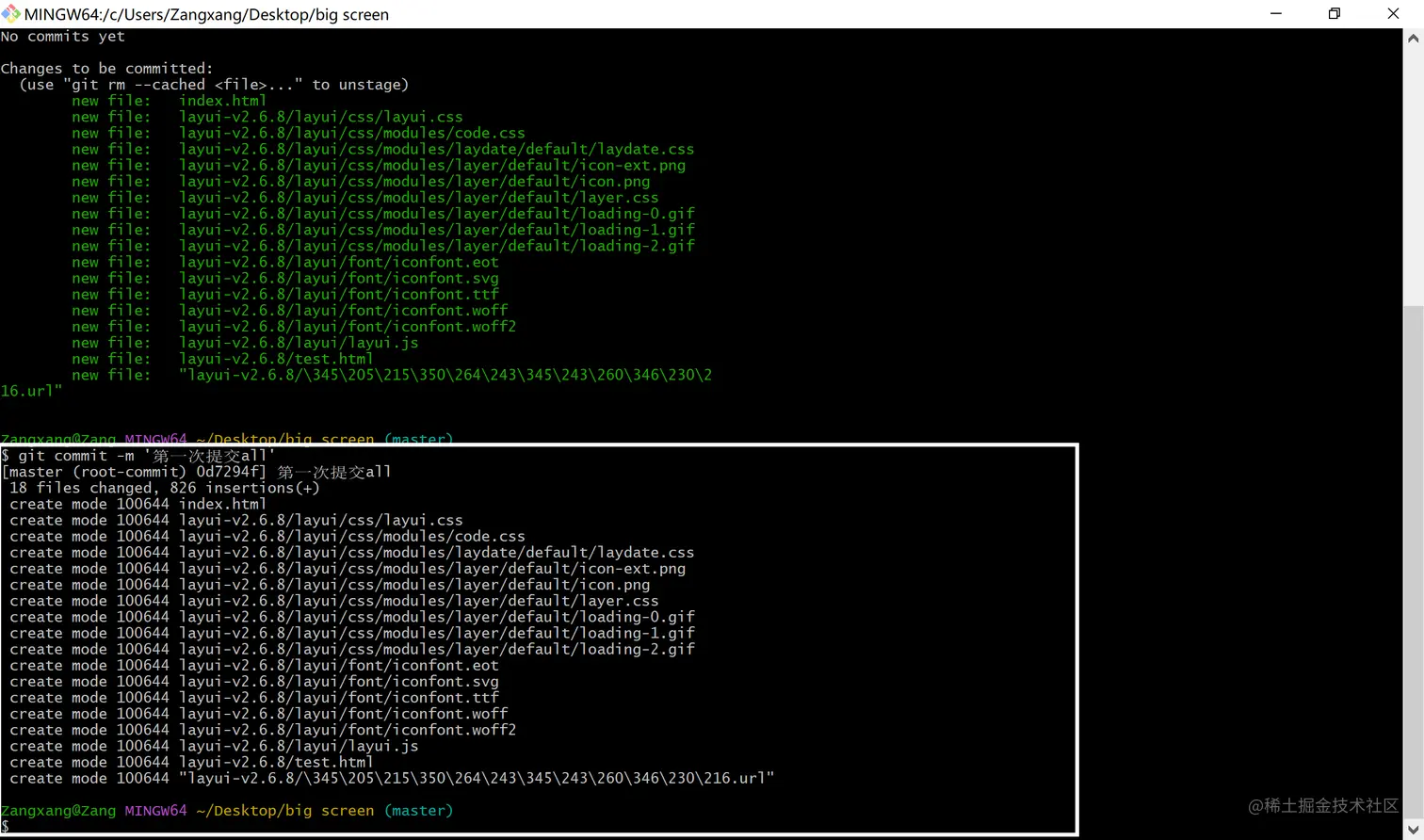1424x840 pixels.
Task: Select the 'create mode' loading-1.gif line
Action: tap(352, 633)
